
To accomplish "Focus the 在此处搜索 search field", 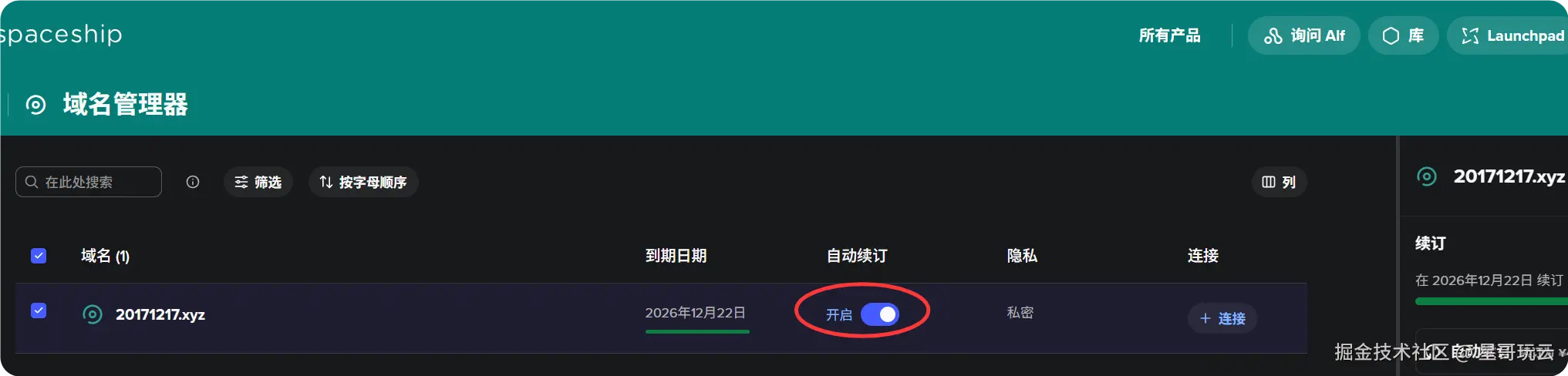I will pos(89,182).
